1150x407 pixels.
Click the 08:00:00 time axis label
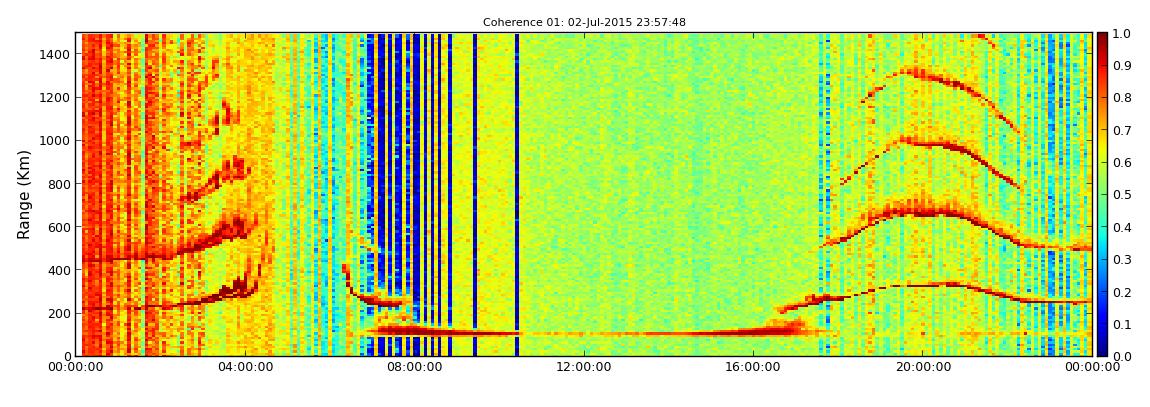(x=414, y=367)
